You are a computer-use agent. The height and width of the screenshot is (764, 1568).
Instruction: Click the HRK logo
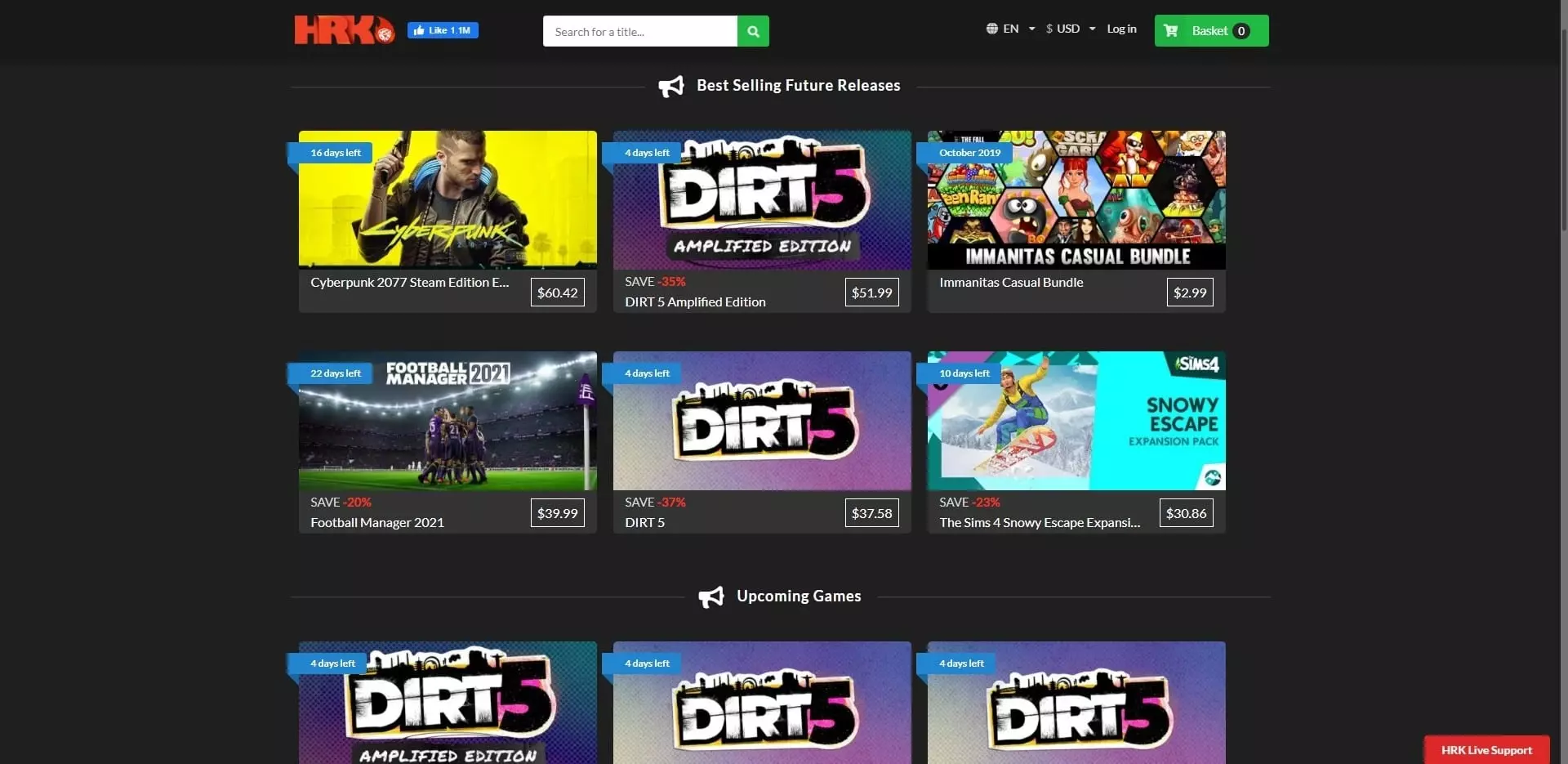pos(345,29)
